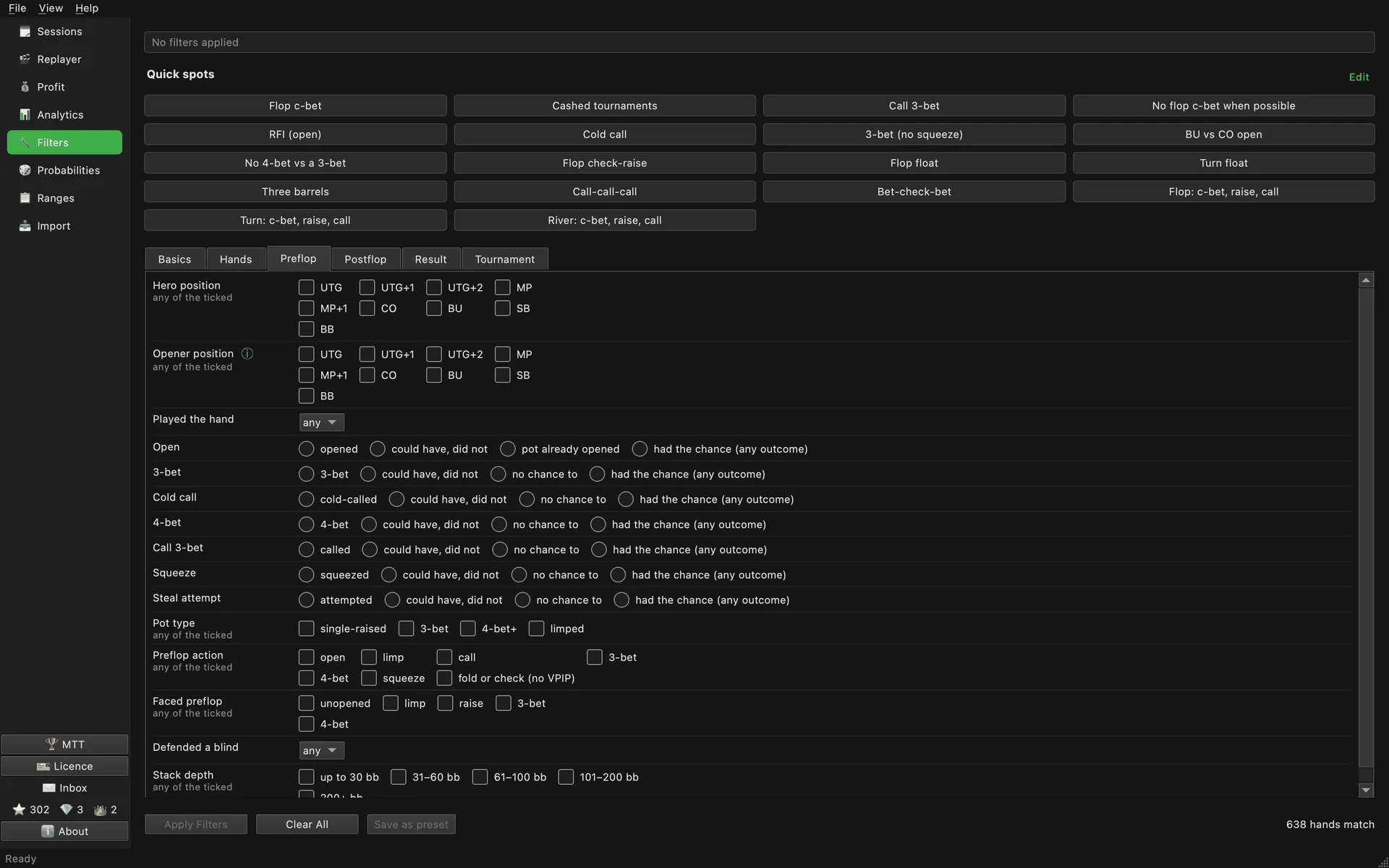
Task: Click the Flop c-bet quick spot
Action: pos(295,106)
